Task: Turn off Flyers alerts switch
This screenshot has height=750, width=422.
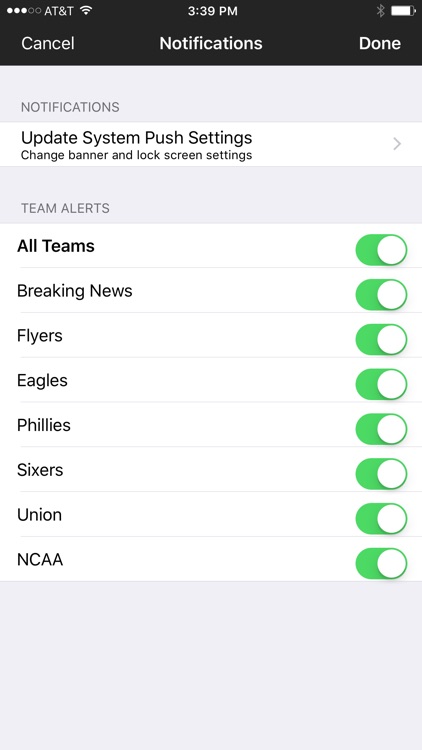Action: point(381,339)
